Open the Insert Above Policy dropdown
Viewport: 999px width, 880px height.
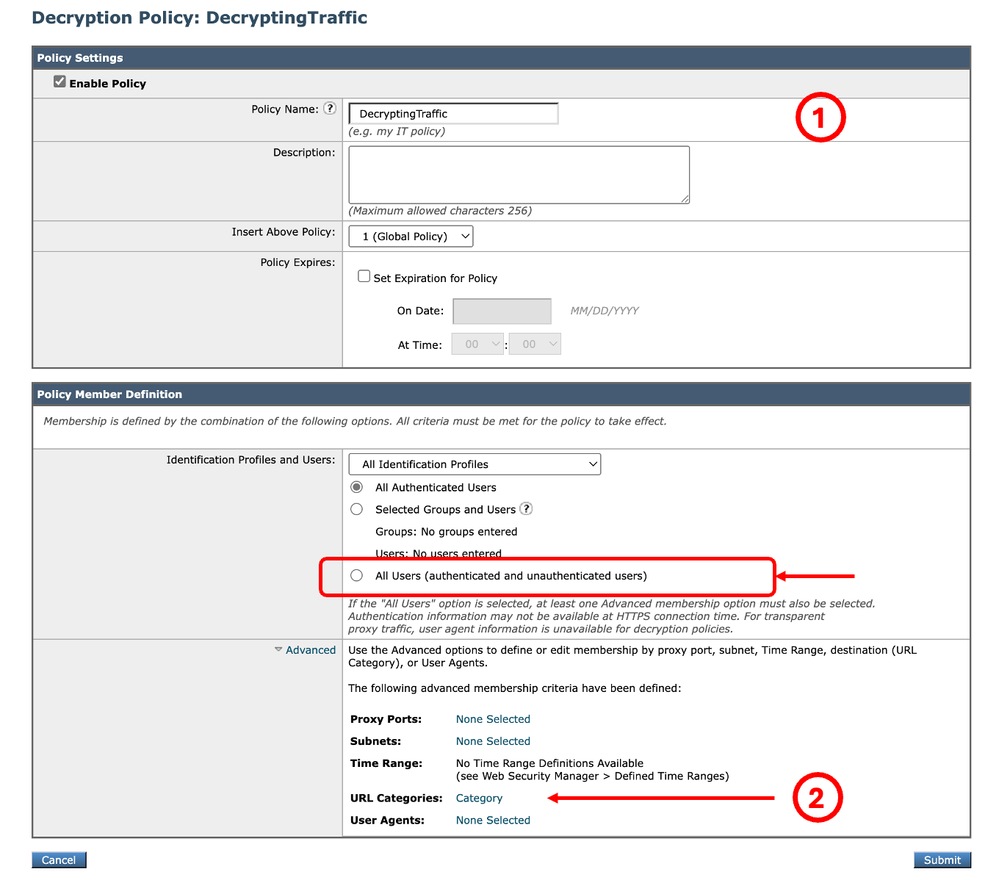coord(410,236)
